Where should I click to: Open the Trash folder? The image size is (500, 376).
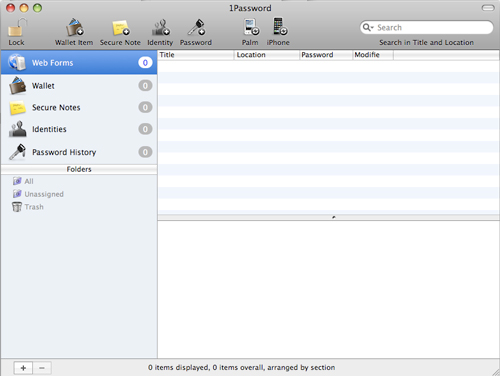coord(28,207)
